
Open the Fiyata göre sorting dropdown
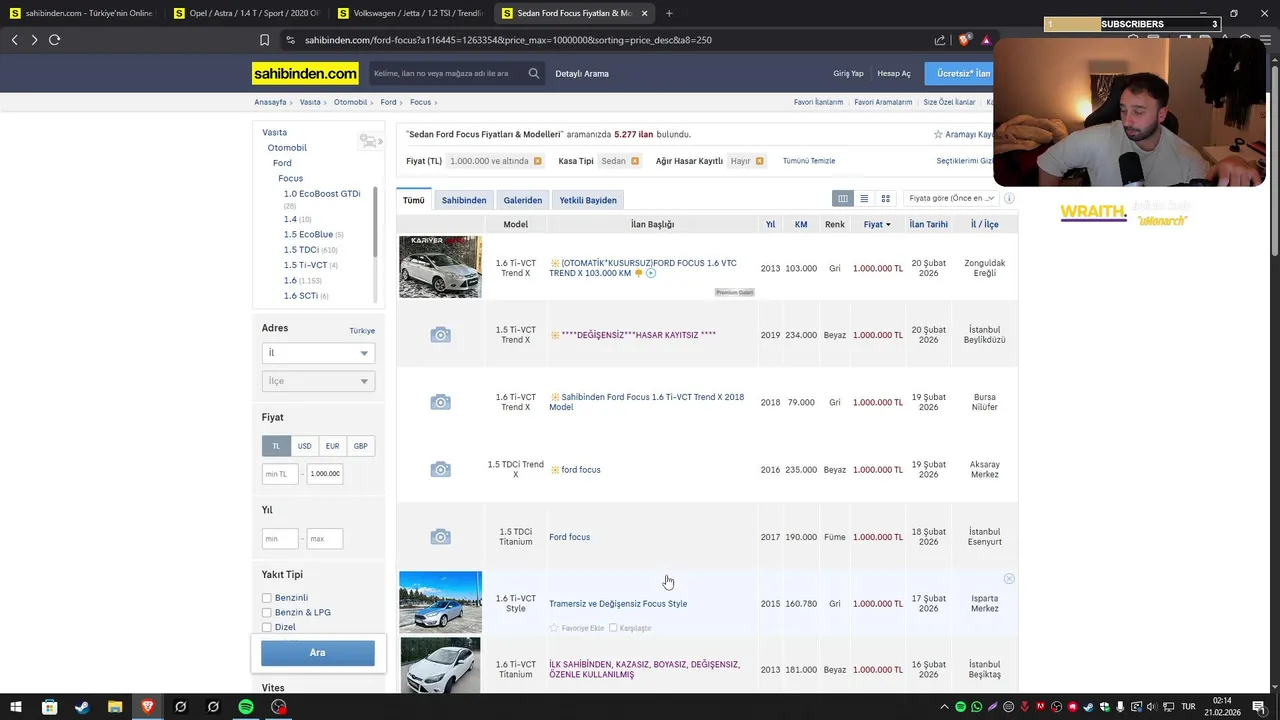(950, 198)
